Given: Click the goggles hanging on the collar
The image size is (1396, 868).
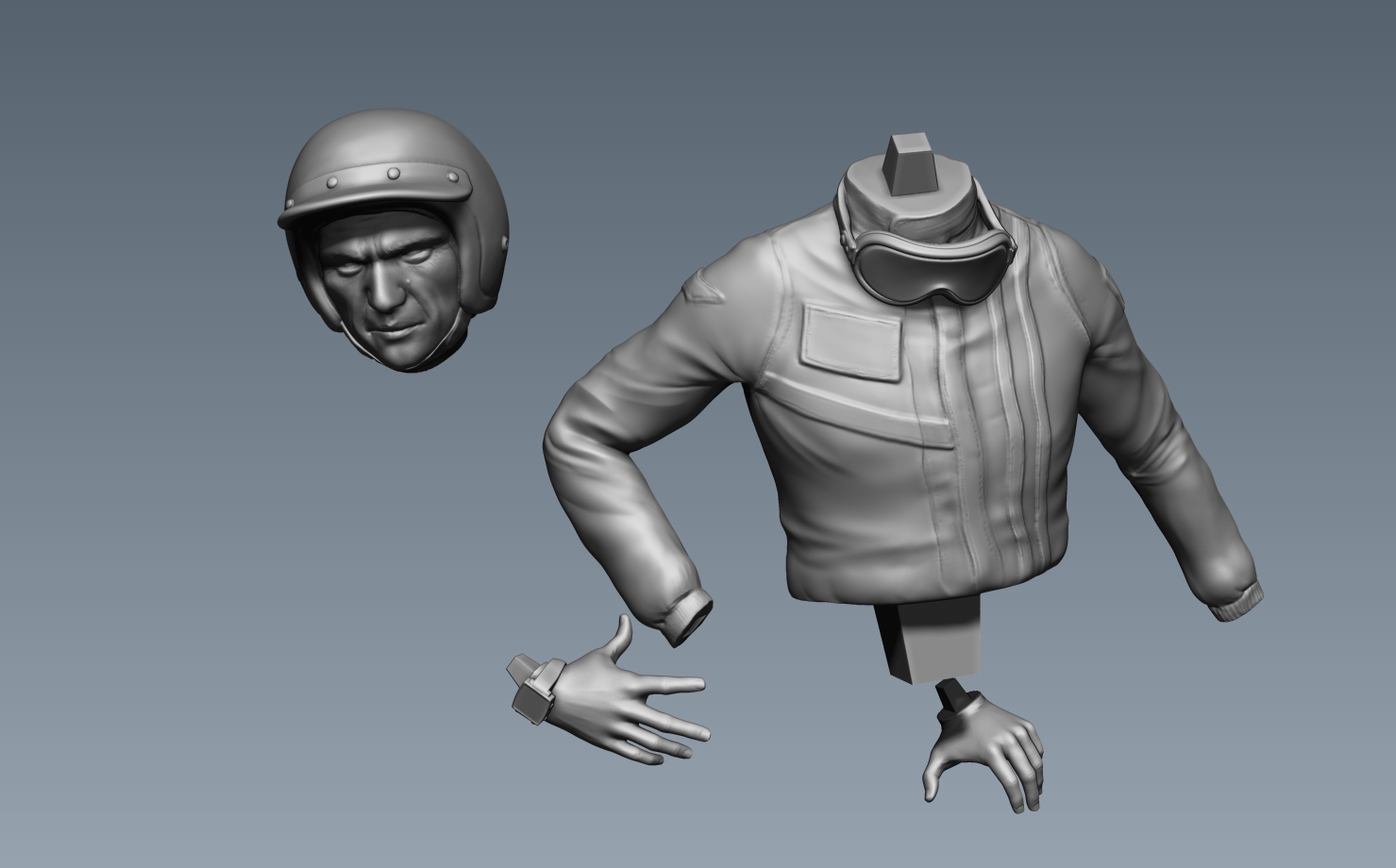Looking at the screenshot, I should [x=930, y=269].
